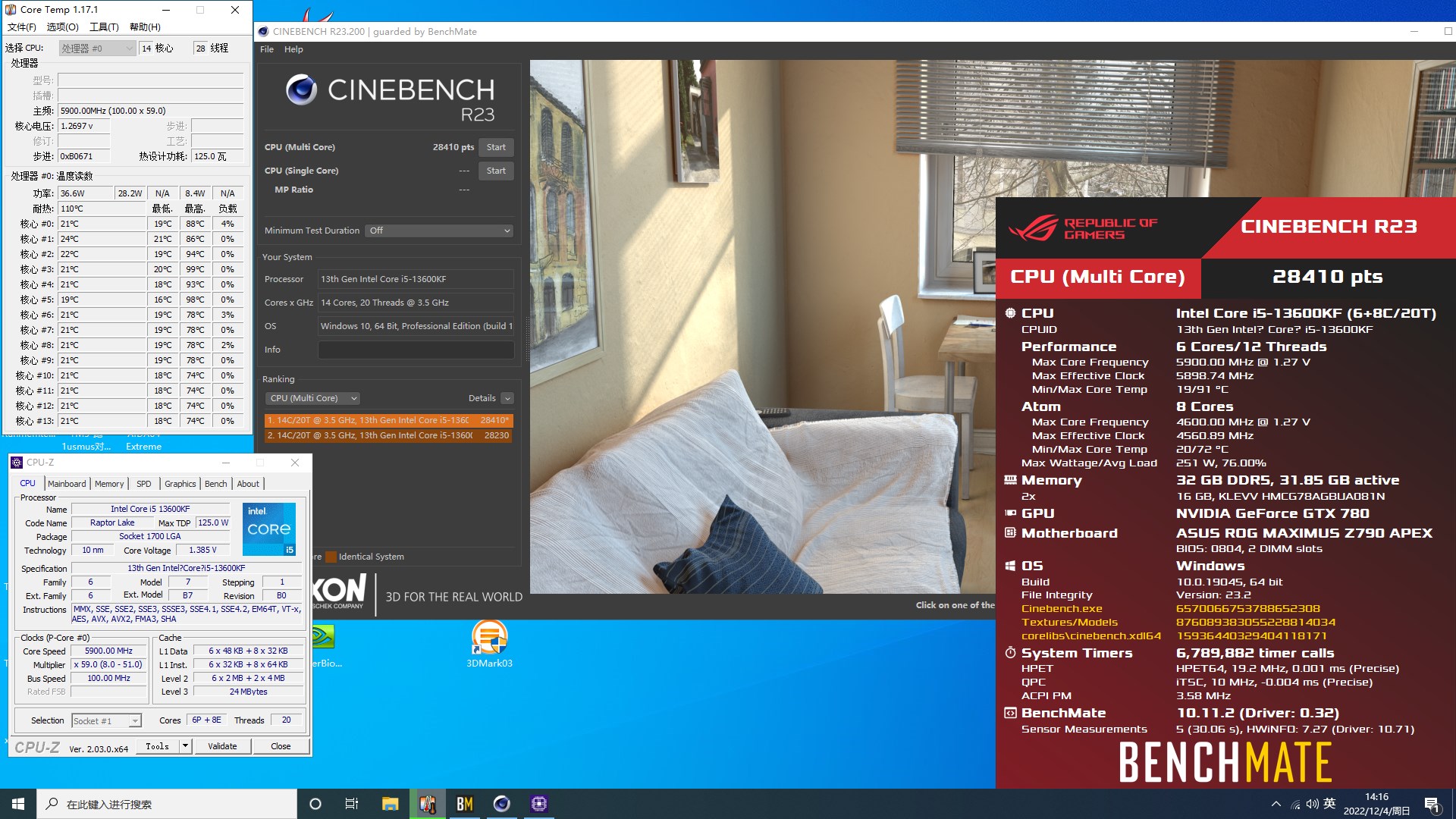Switch to CPU-Z taskbar icon
Image resolution: width=1456 pixels, height=819 pixels.
point(539,804)
